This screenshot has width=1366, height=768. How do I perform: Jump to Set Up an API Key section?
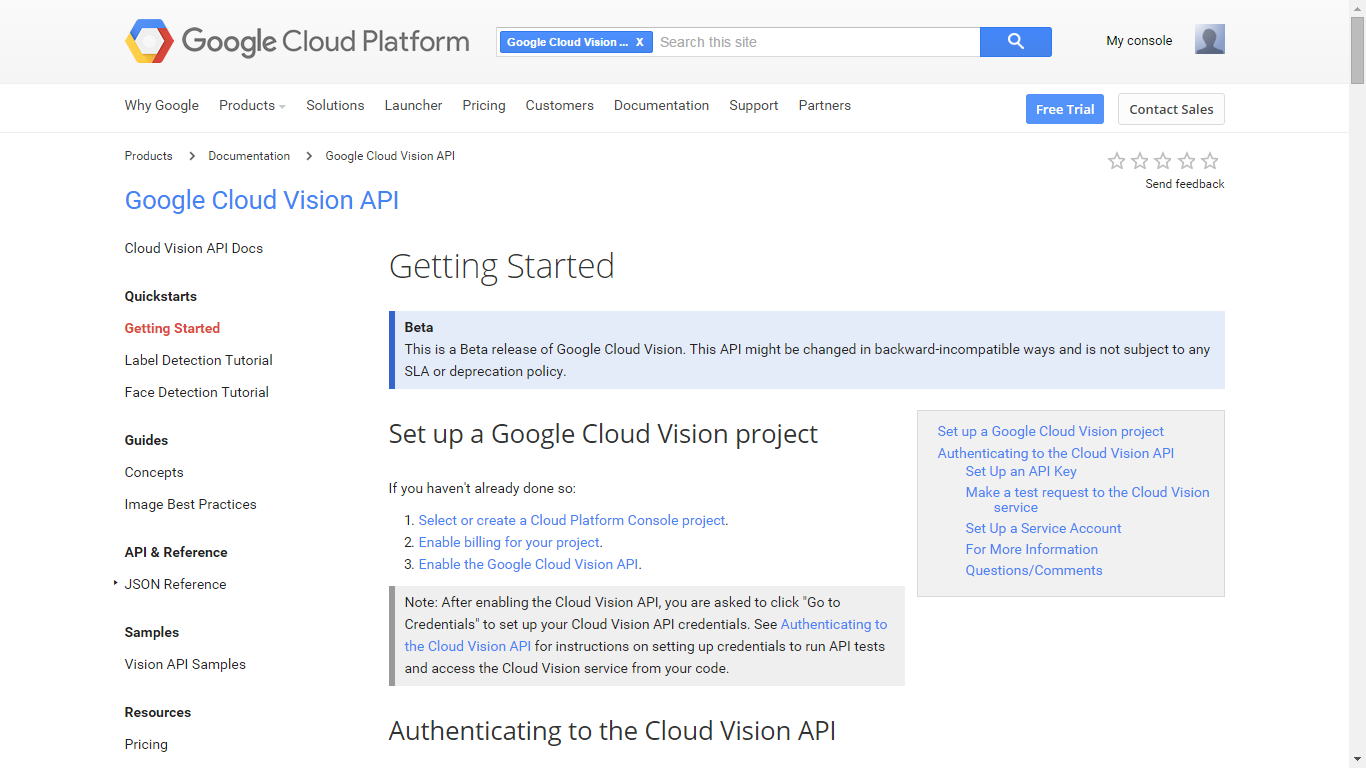pos(1021,471)
